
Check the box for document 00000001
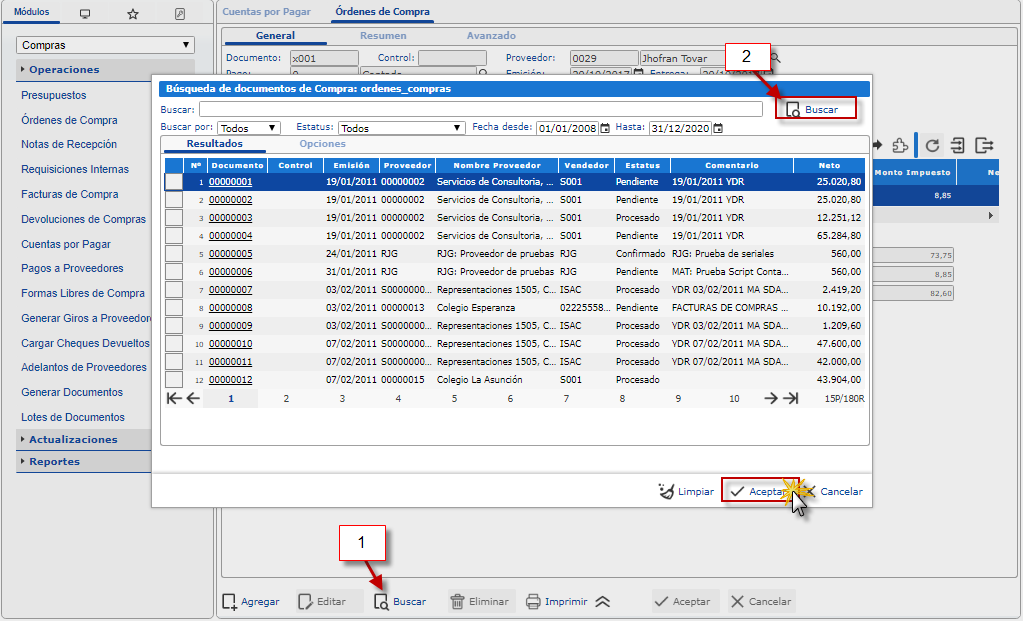(x=174, y=182)
